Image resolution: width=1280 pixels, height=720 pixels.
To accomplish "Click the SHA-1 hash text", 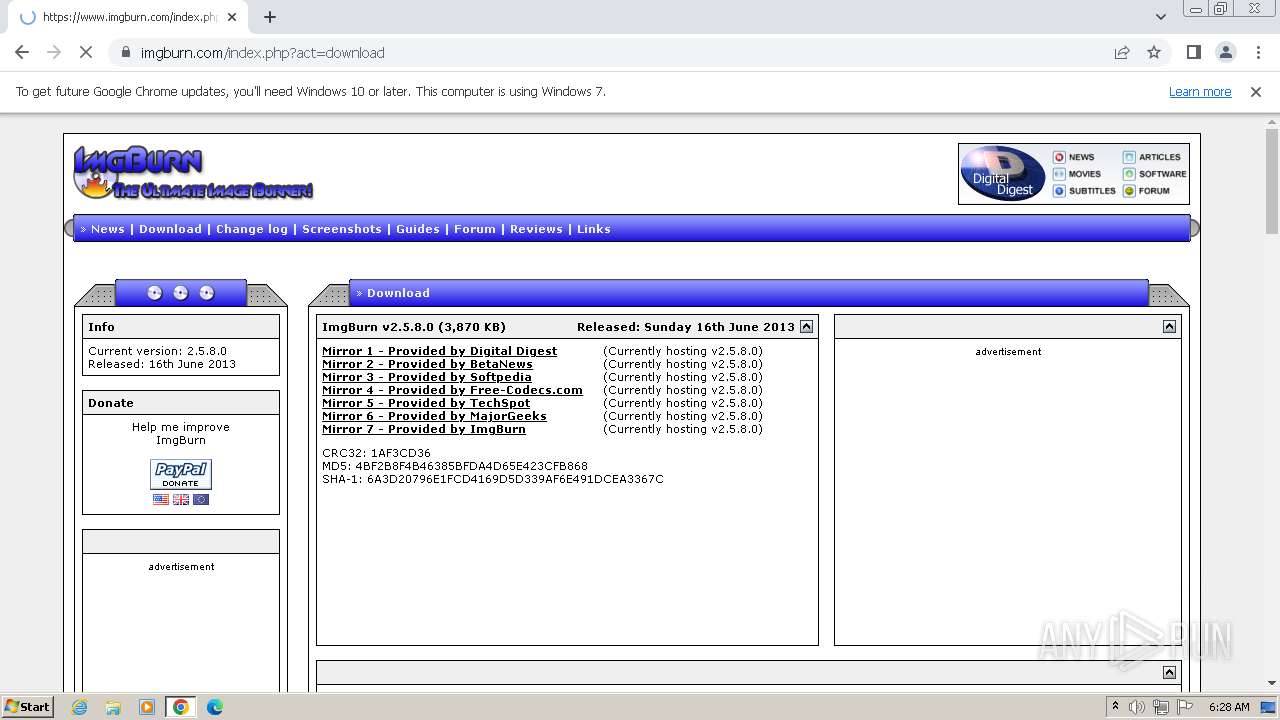I will (493, 479).
